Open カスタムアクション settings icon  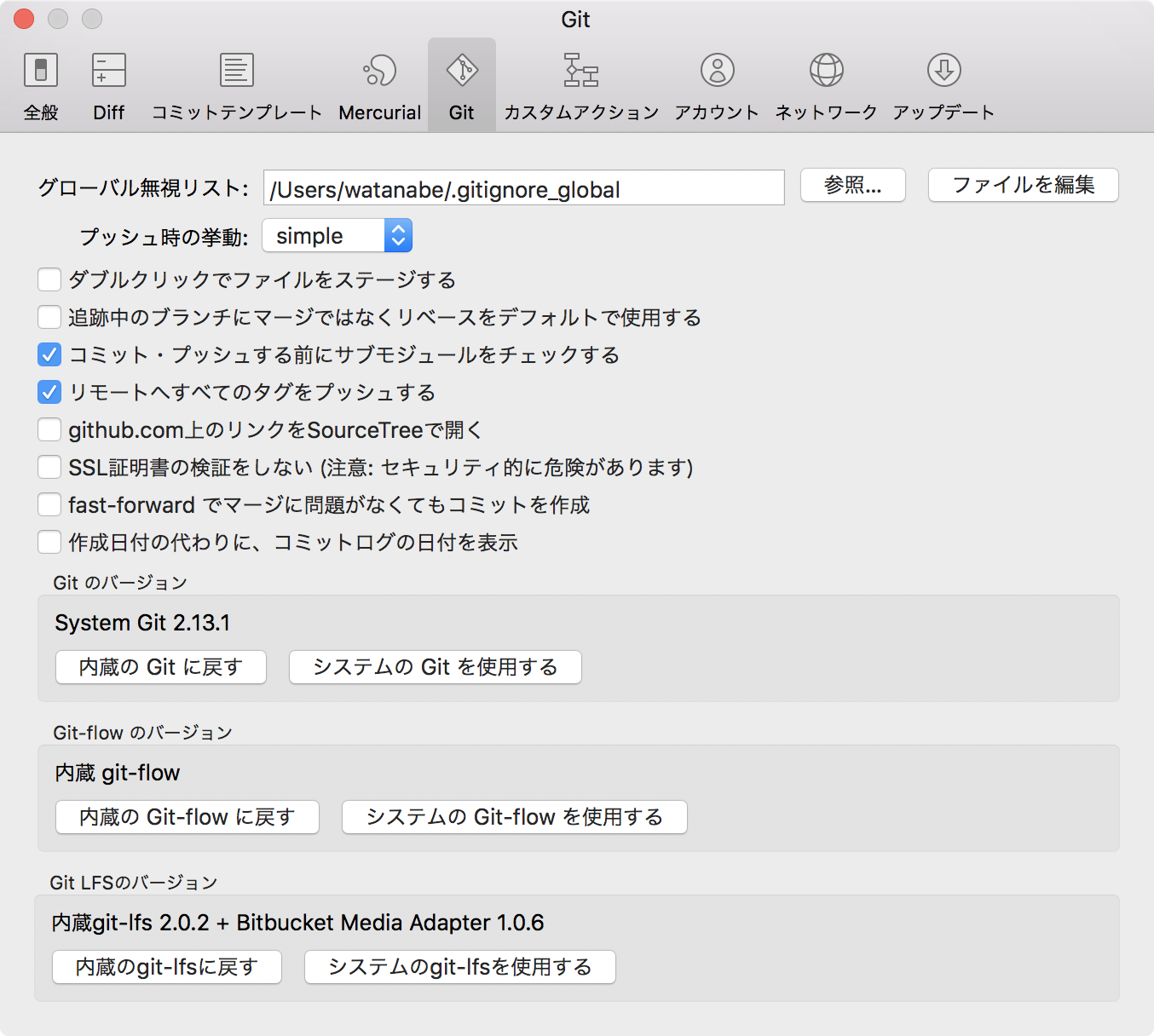click(580, 81)
